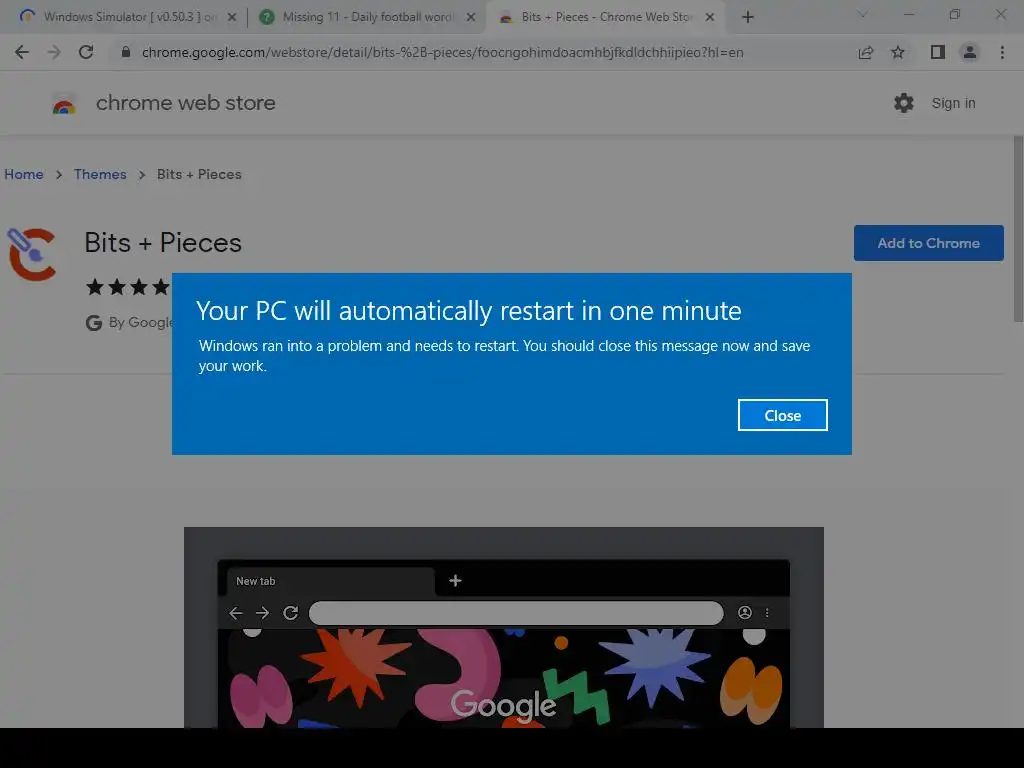Viewport: 1024px width, 768px height.
Task: Click Sign in link
Action: (x=953, y=103)
